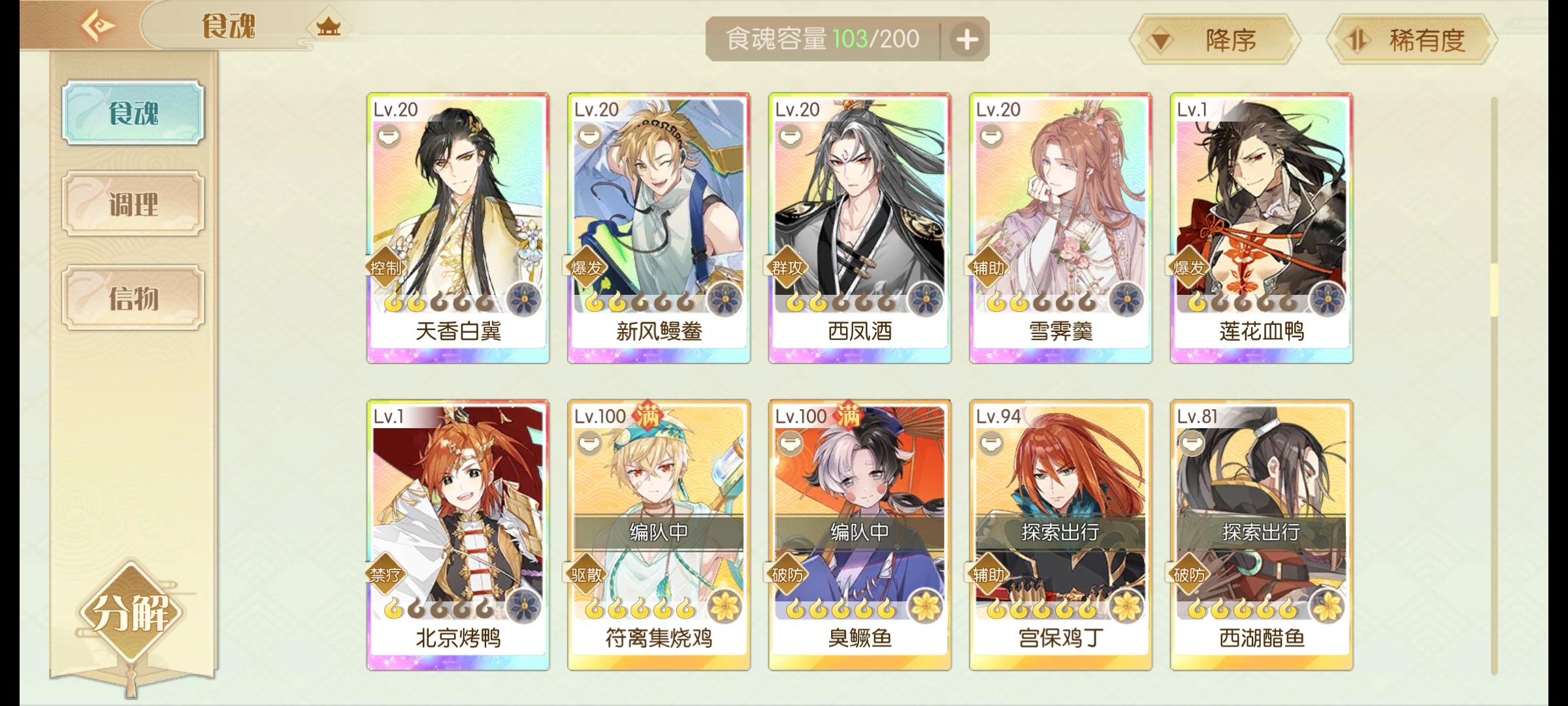This screenshot has width=1568, height=706.
Task: Open the pavilion home icon
Action: [329, 27]
